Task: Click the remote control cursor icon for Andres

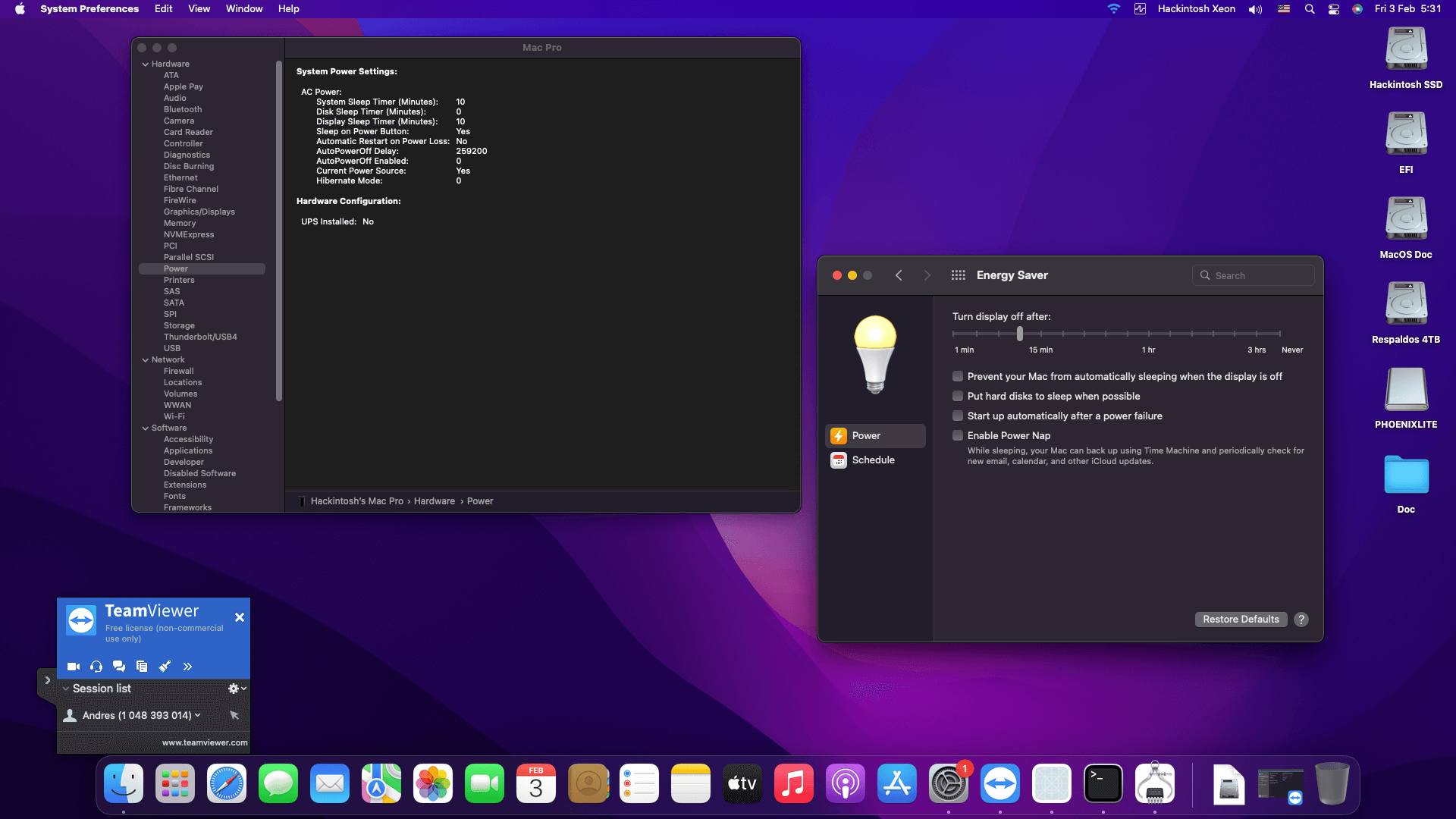Action: pos(234,715)
